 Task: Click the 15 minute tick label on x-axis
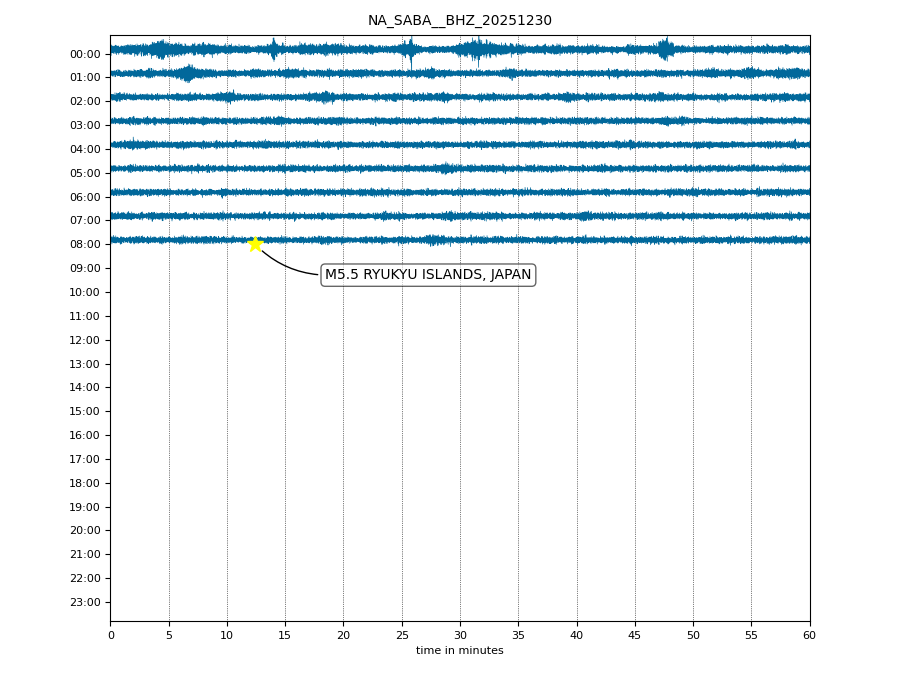(285, 635)
